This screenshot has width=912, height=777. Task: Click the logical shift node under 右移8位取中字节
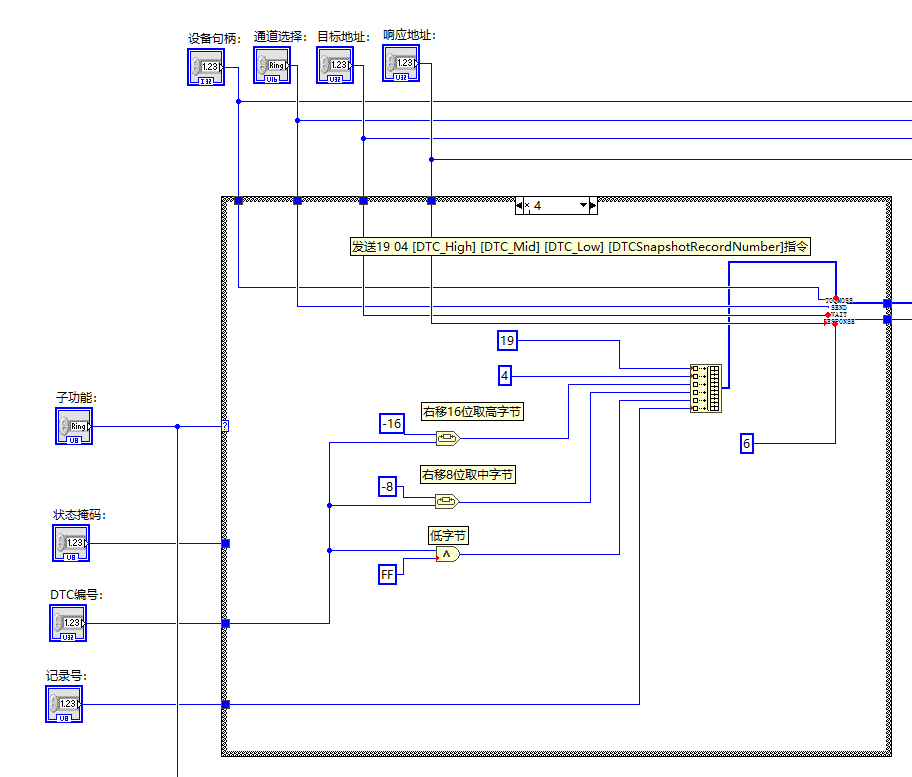point(447,501)
